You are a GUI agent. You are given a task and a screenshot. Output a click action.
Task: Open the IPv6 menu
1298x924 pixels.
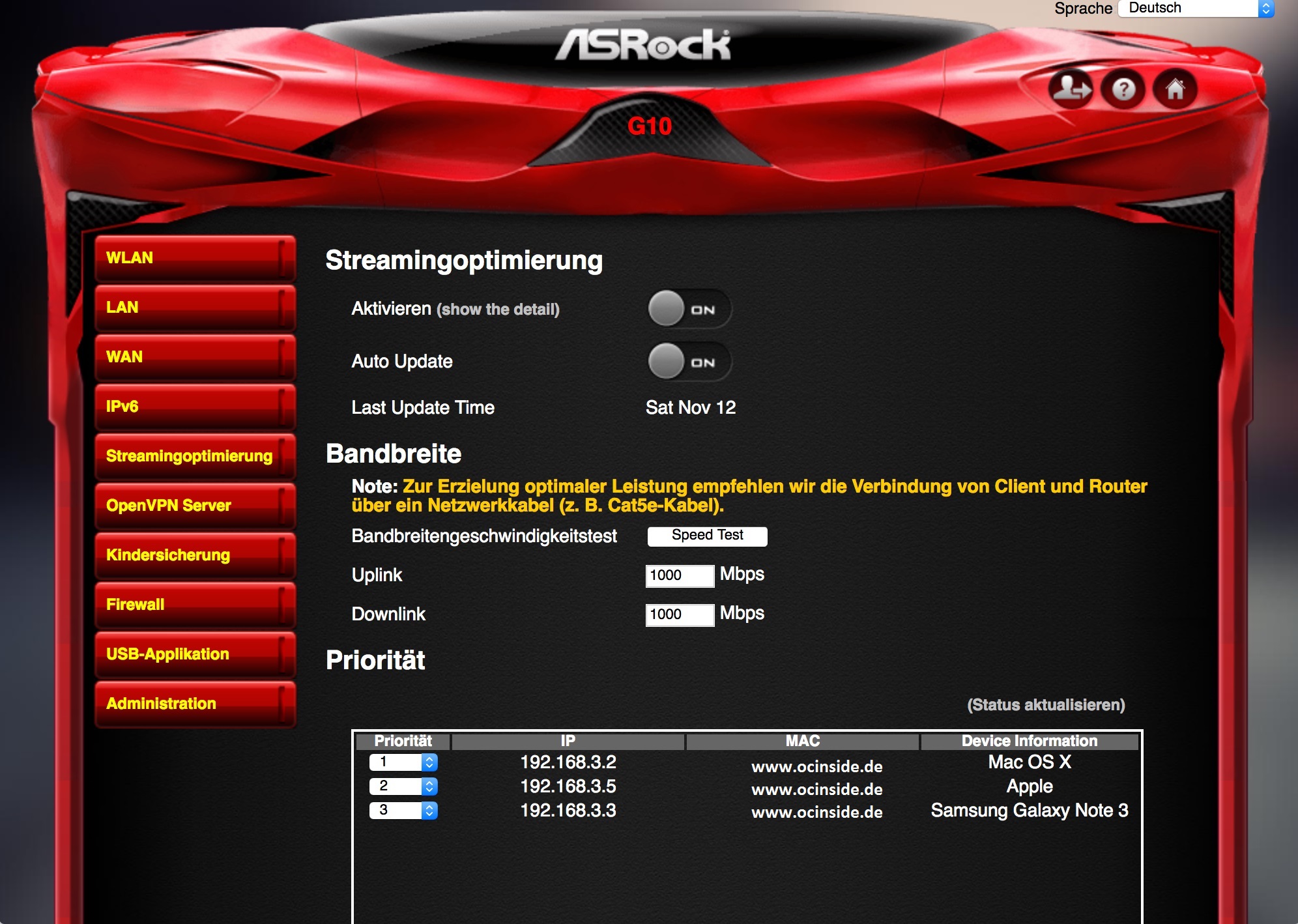point(195,407)
